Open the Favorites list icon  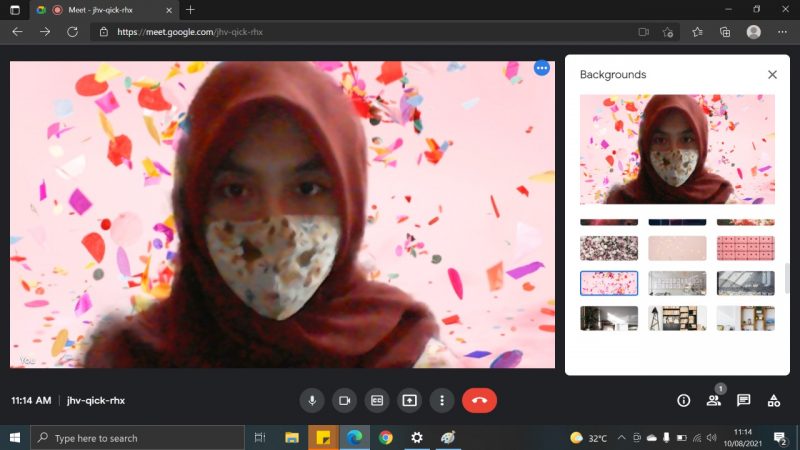[x=697, y=32]
